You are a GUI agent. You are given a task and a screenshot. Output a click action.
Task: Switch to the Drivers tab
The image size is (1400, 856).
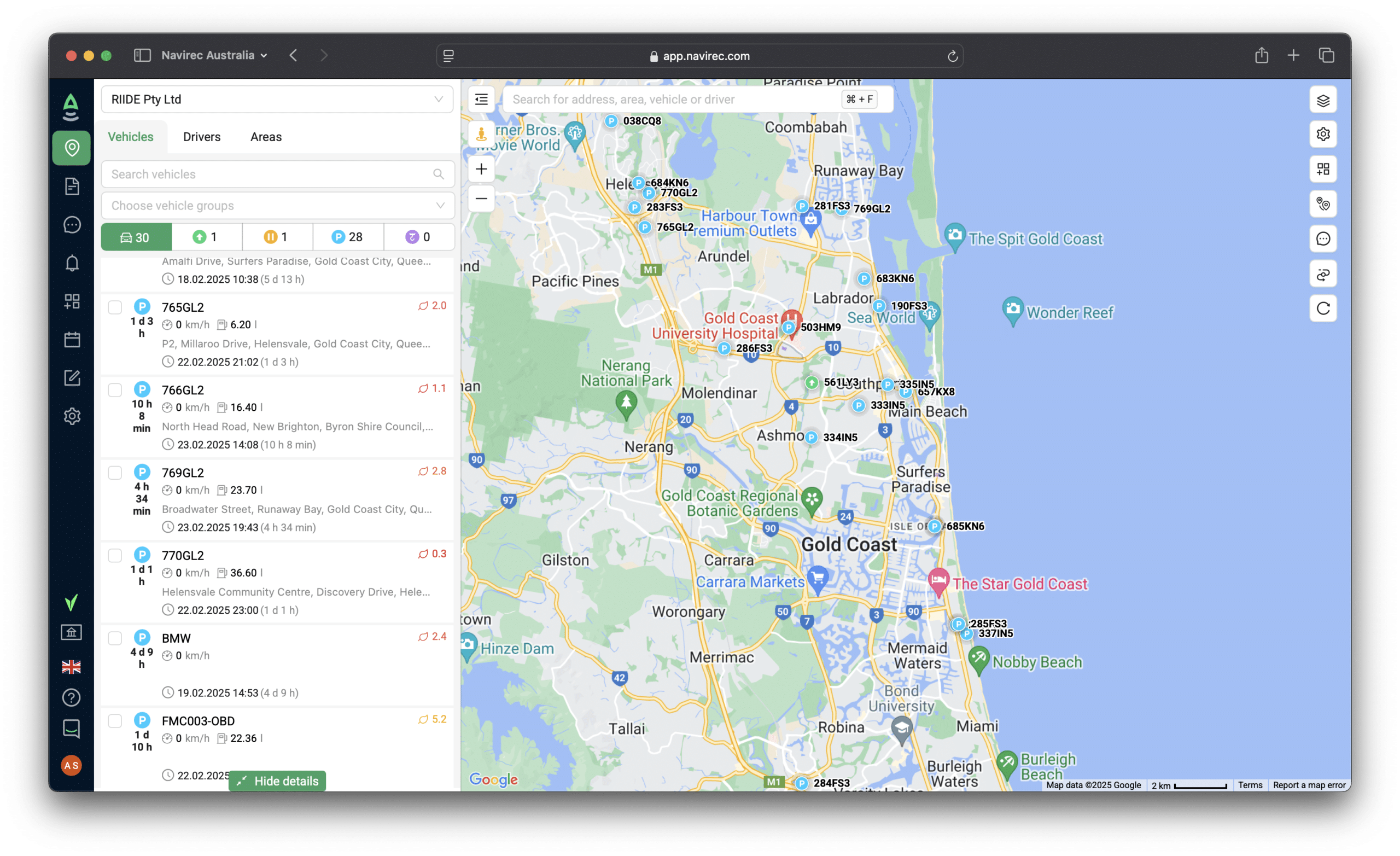[202, 136]
